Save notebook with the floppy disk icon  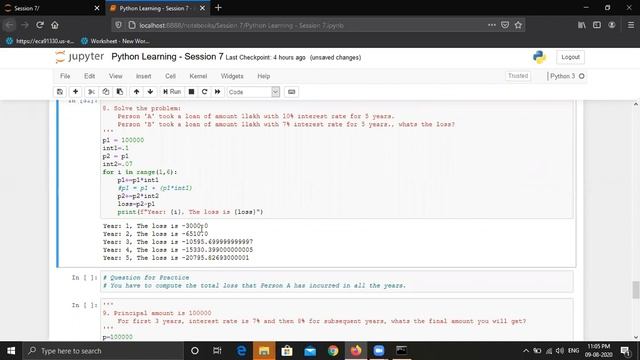coord(60,92)
